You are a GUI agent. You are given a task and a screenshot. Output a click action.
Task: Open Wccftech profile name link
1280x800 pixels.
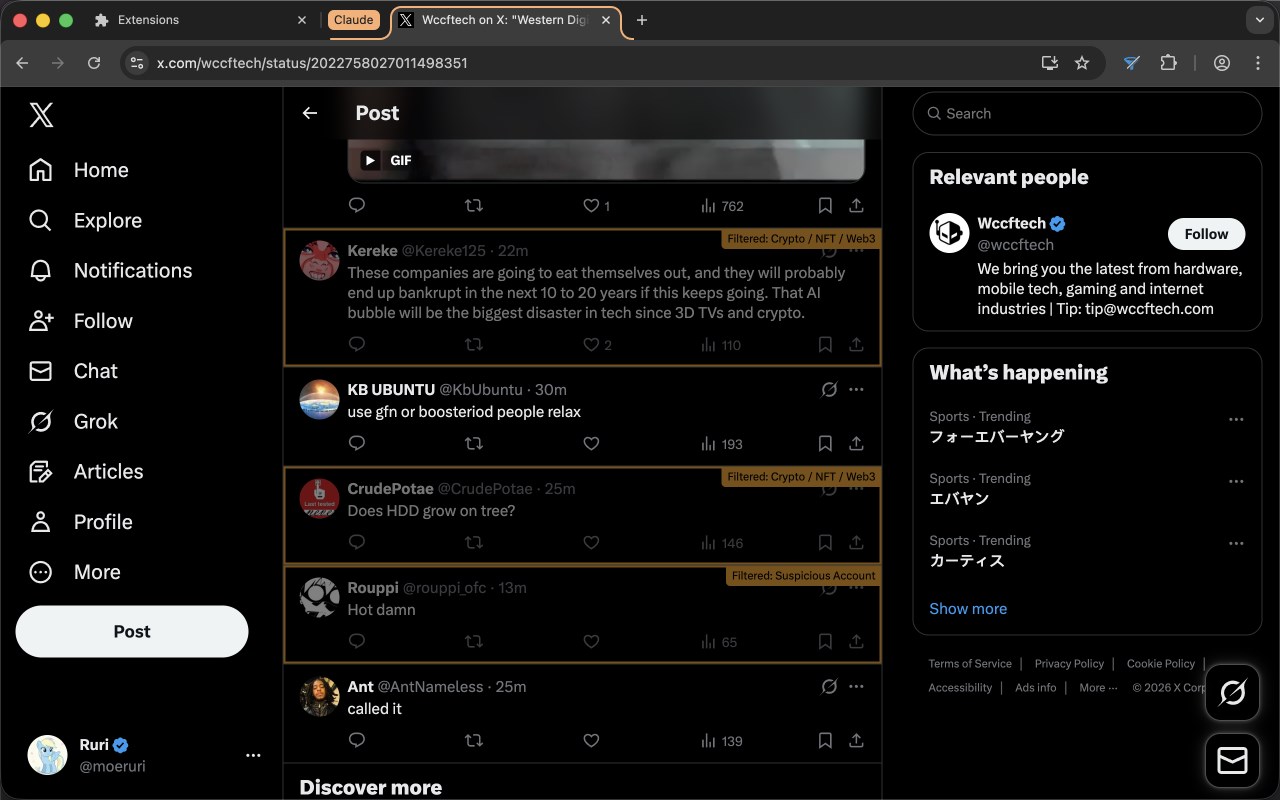(x=1011, y=223)
